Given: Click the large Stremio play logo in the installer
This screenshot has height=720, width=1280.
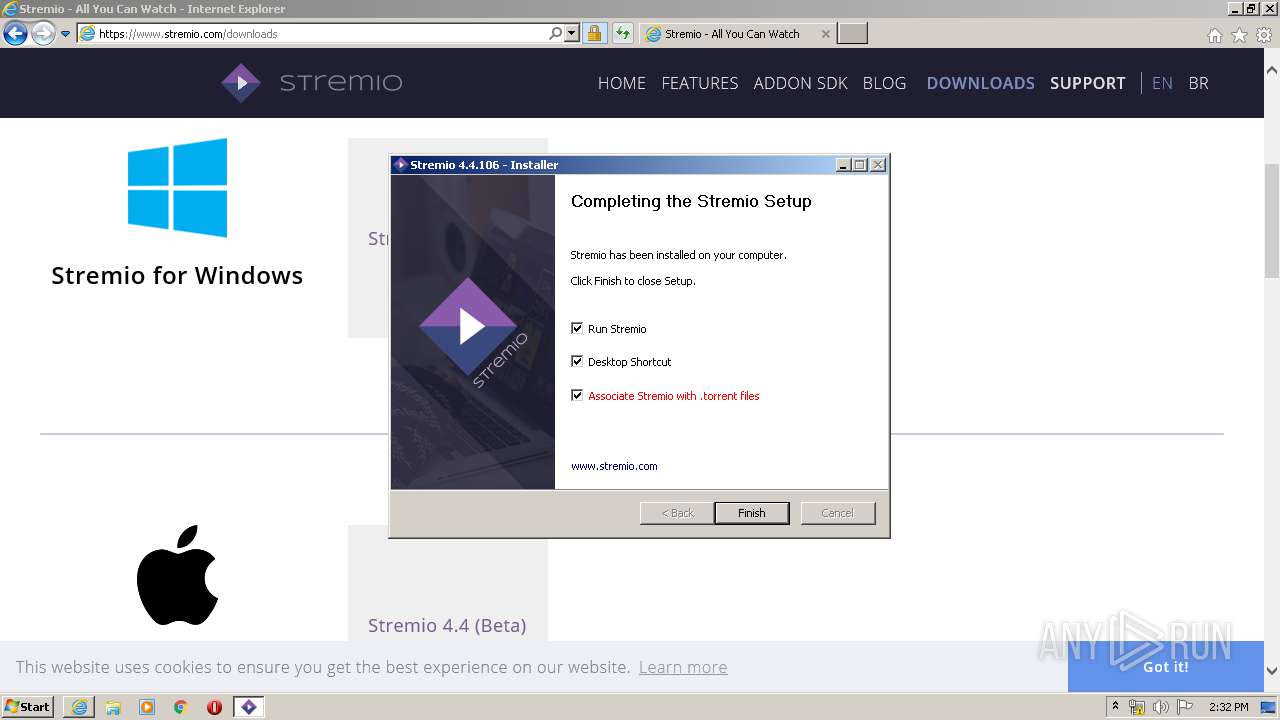Looking at the screenshot, I should pos(469,326).
